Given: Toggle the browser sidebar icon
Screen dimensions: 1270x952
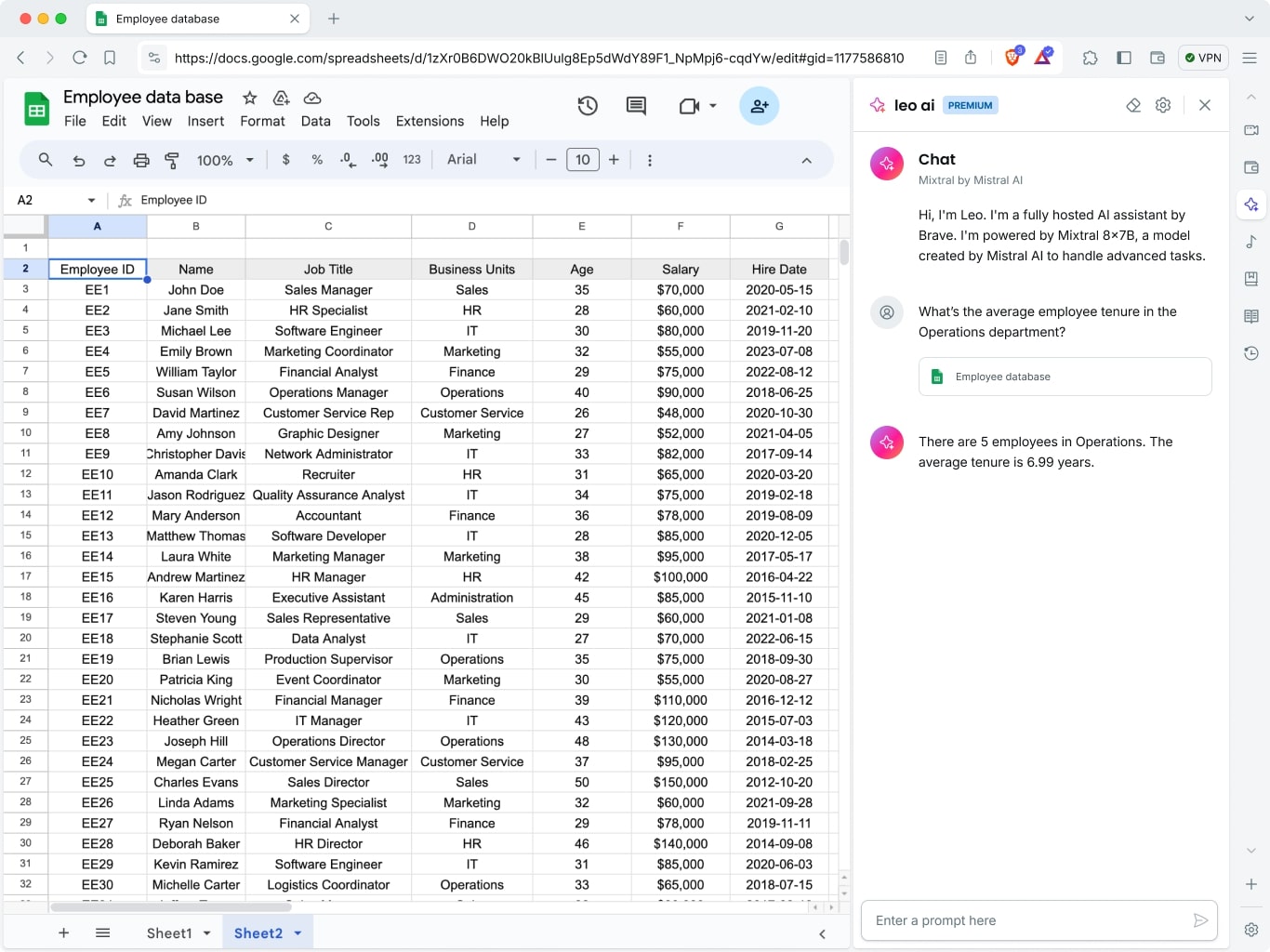Looking at the screenshot, I should [1123, 58].
